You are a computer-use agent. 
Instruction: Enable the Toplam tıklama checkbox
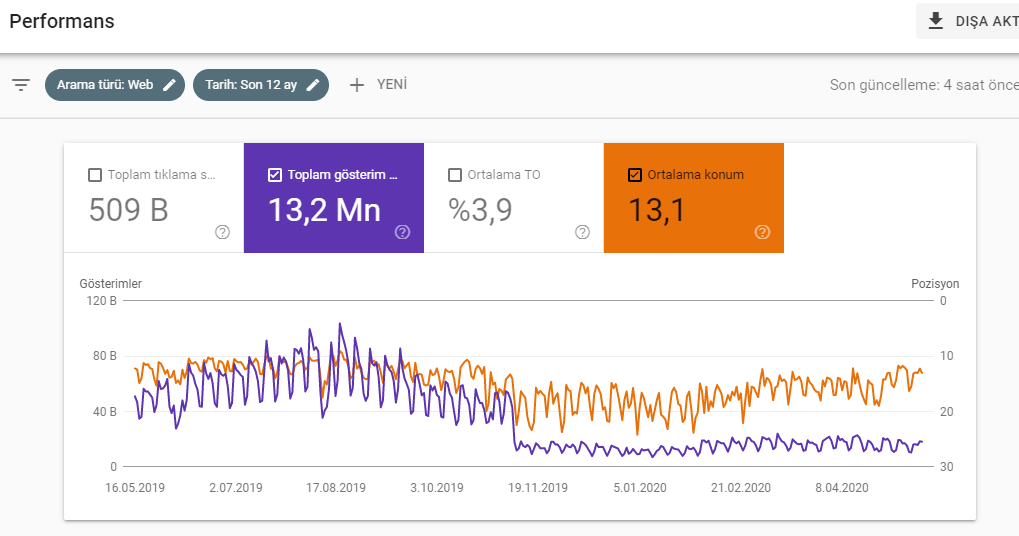95,175
